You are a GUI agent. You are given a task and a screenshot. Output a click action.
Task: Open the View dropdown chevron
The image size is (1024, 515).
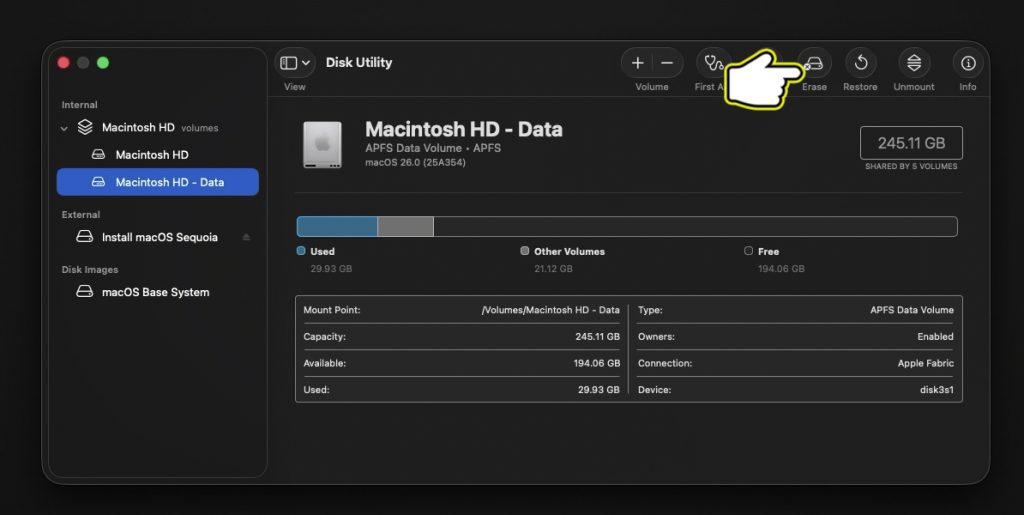[x=306, y=63]
